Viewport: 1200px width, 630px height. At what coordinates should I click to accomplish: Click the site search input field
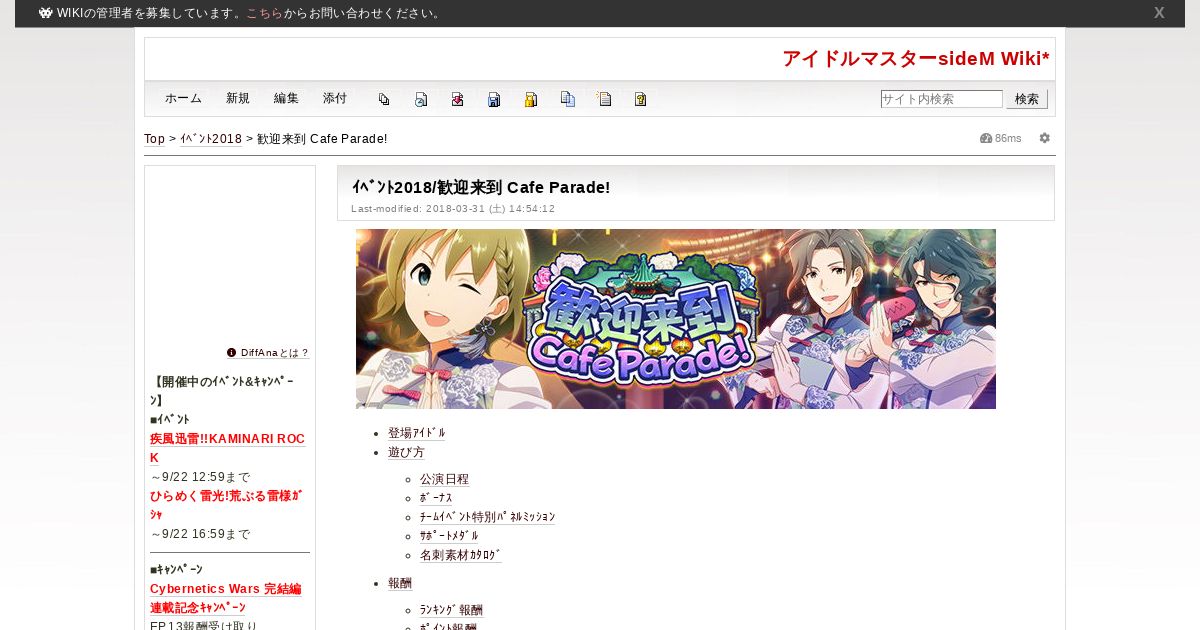point(941,99)
